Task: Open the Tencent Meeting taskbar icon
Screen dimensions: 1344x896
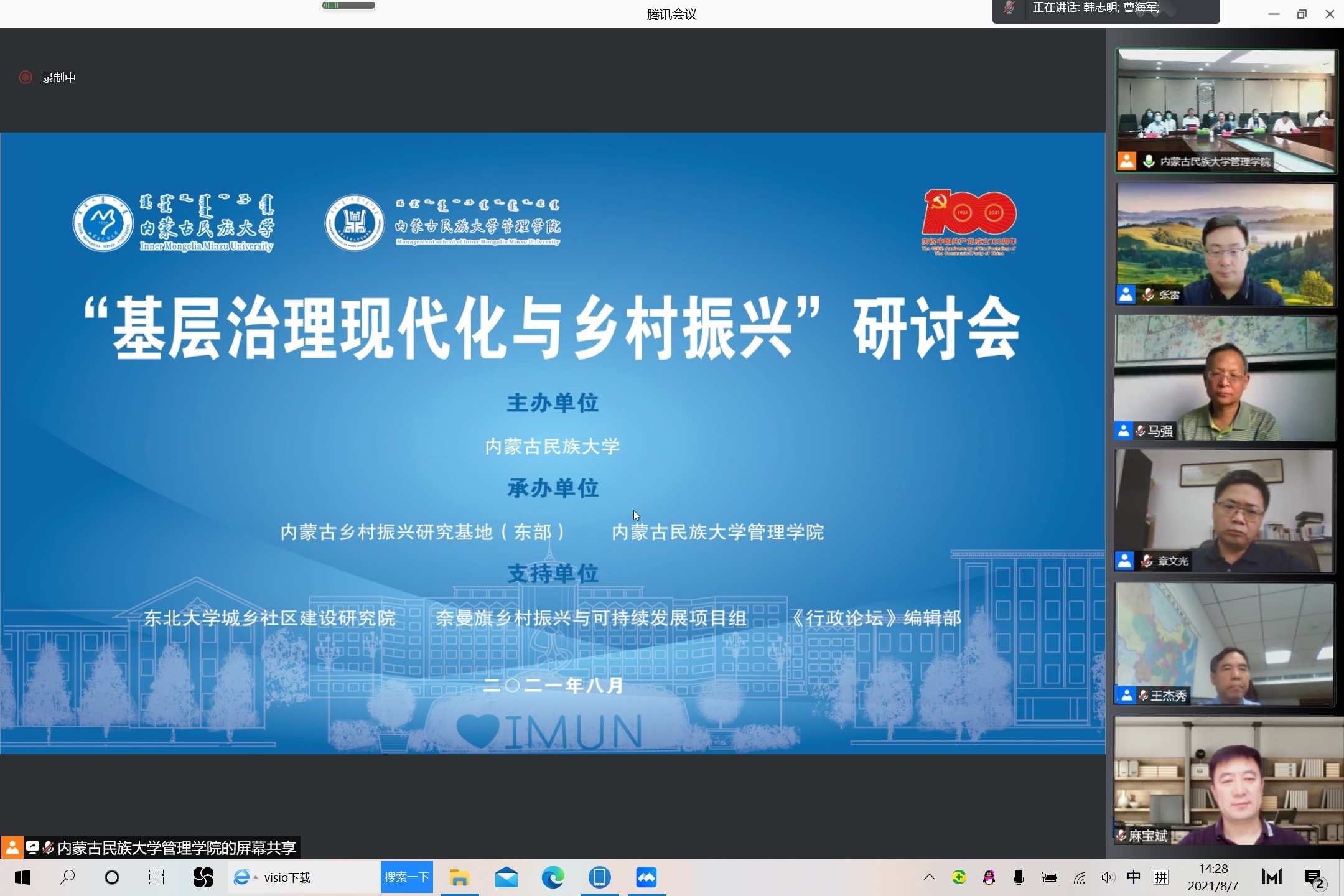Action: coord(646,877)
